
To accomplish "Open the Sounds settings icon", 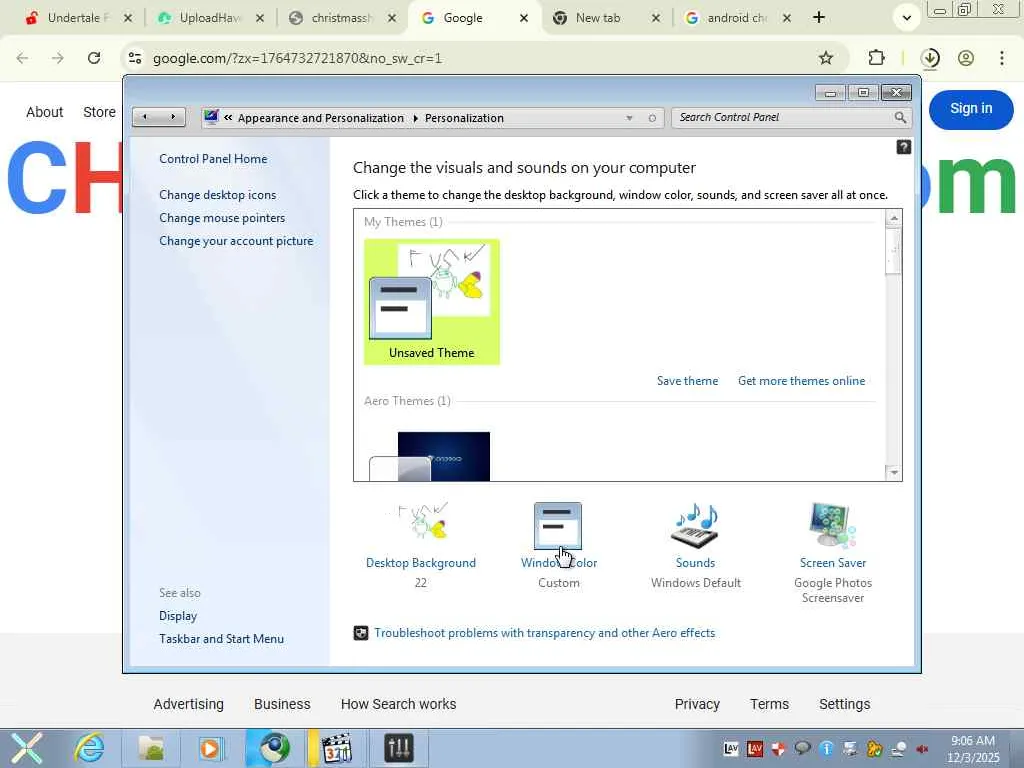I will point(695,526).
